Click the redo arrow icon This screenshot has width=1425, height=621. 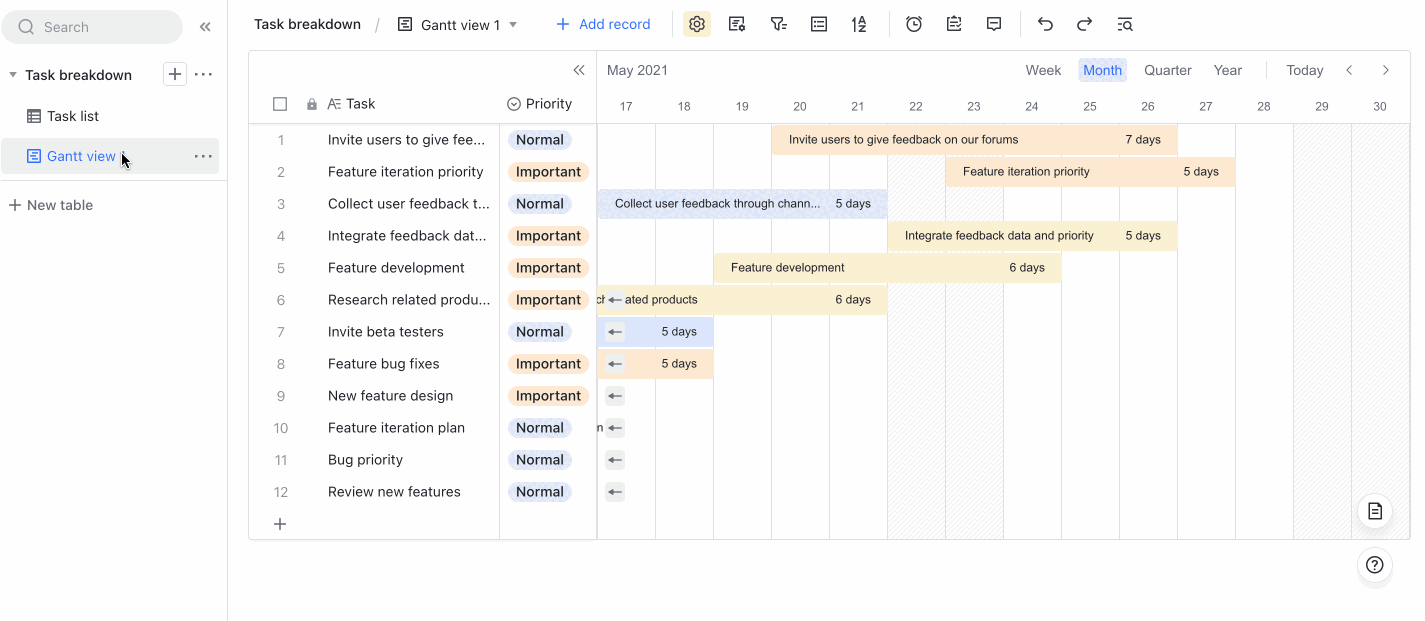coord(1084,25)
